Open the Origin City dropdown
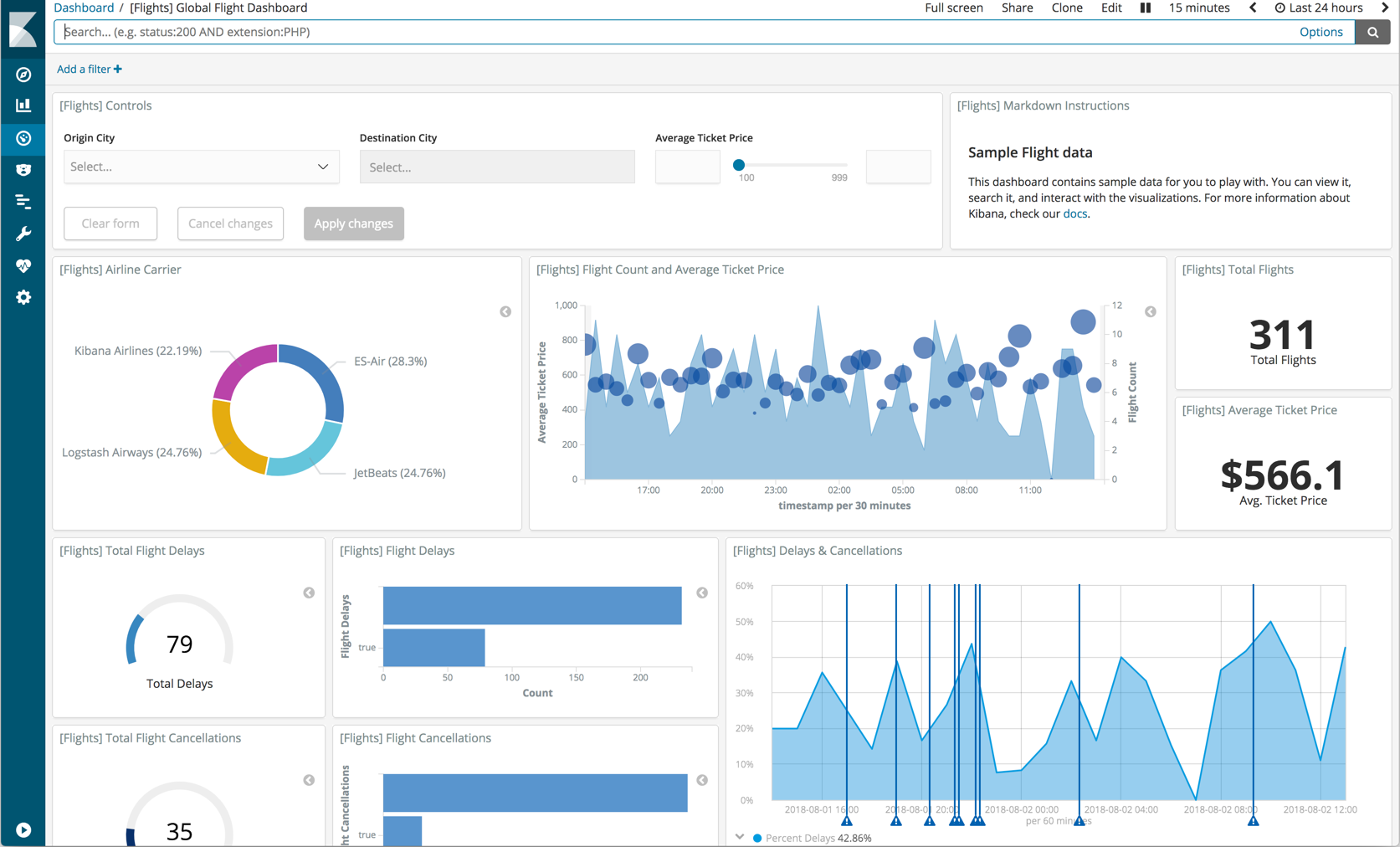This screenshot has width=1400, height=847. point(201,167)
